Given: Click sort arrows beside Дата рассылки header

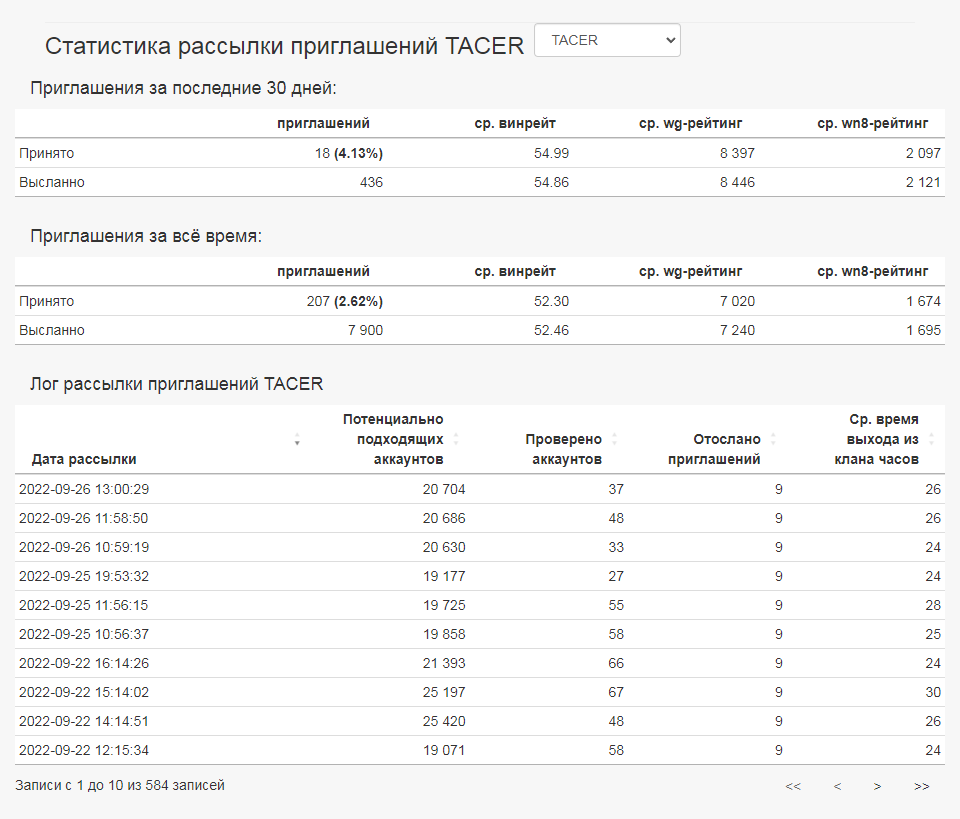Looking at the screenshot, I should tap(297, 440).
